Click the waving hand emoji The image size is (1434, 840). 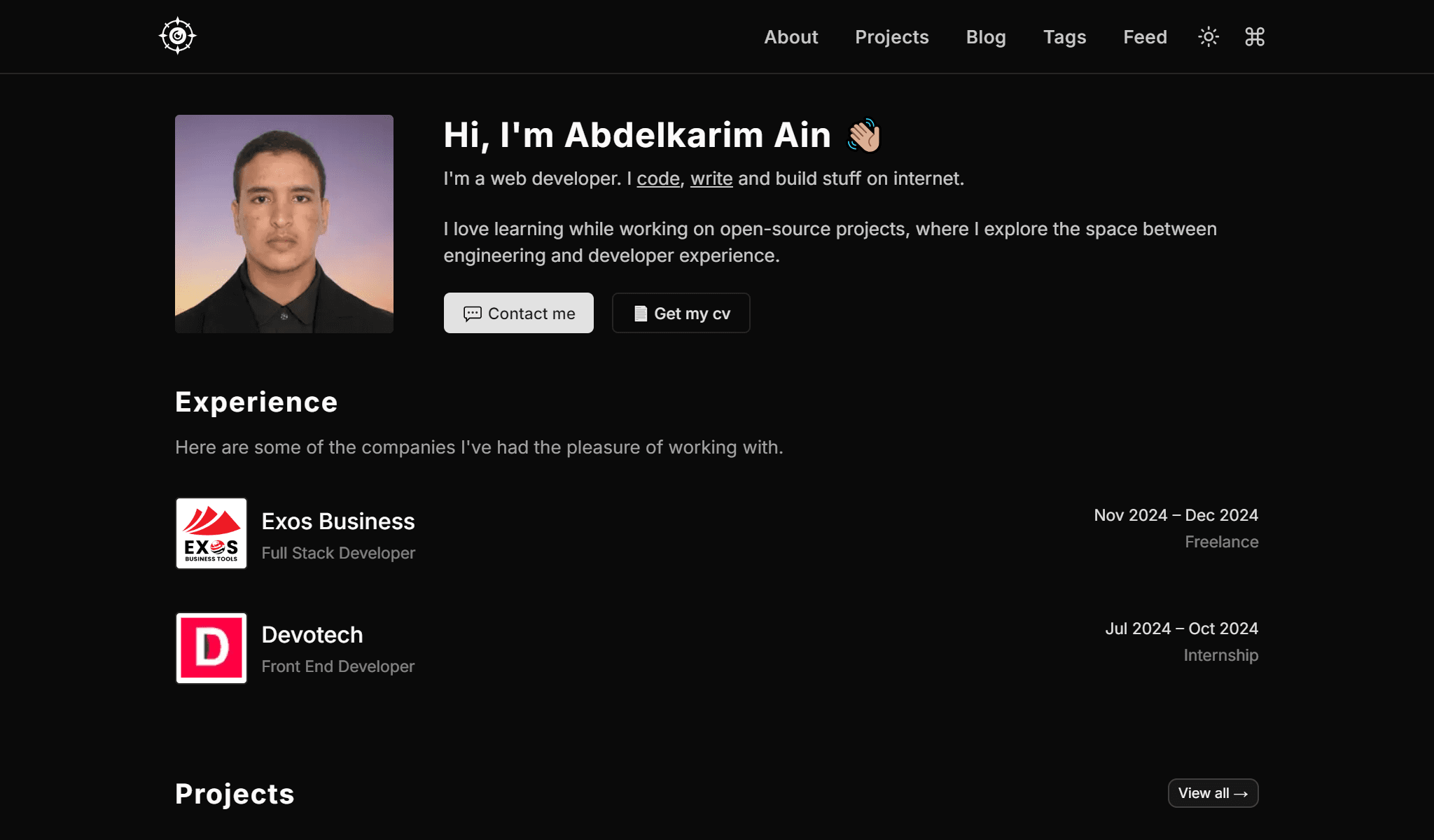point(864,135)
